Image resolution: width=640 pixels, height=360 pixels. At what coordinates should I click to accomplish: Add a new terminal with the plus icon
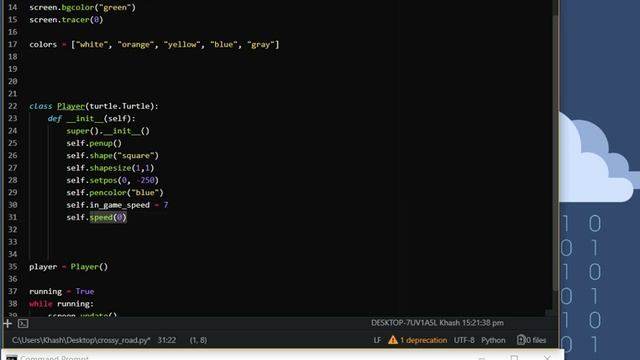click(x=7, y=324)
